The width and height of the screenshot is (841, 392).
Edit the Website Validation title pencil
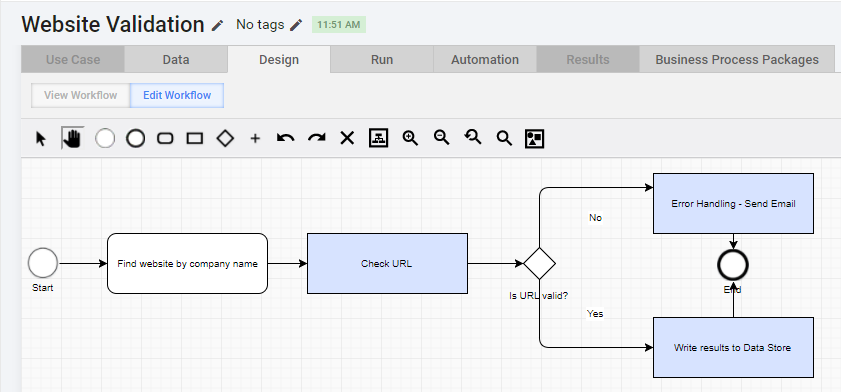click(x=217, y=25)
